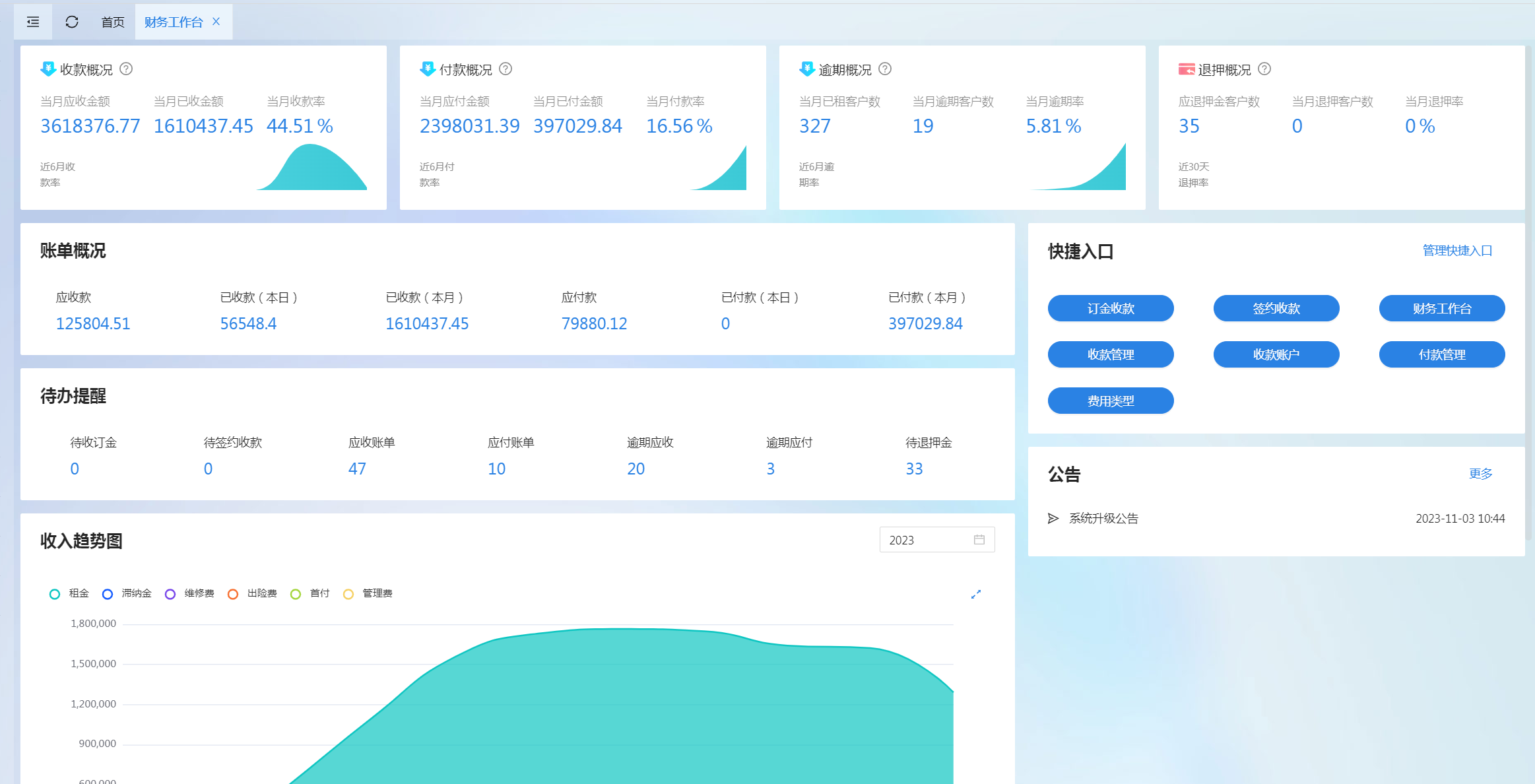Open the 系统升级公告 announcement
This screenshot has height=784, width=1535.
(1103, 519)
